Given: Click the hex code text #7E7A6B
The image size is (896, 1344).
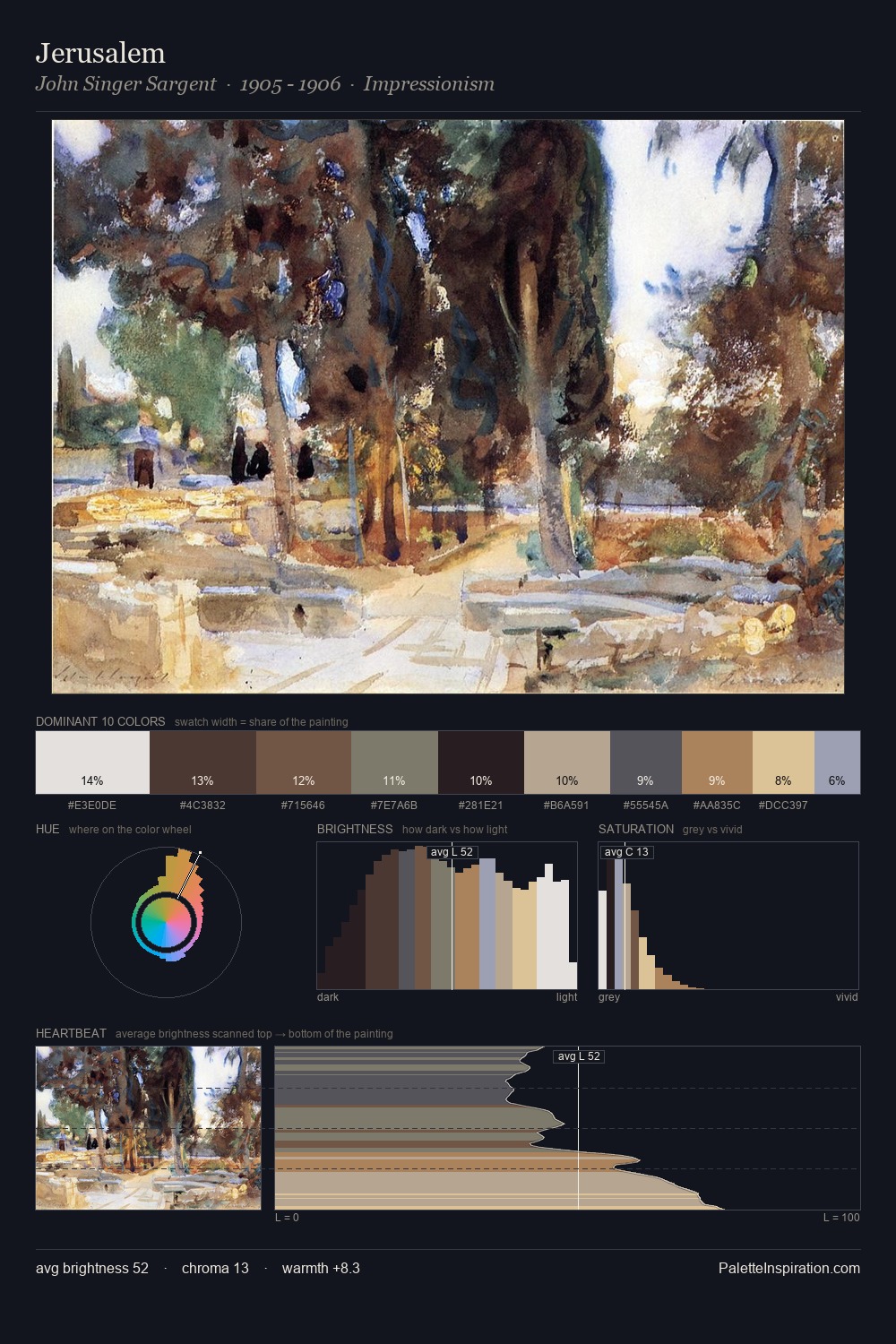Looking at the screenshot, I should tap(394, 806).
